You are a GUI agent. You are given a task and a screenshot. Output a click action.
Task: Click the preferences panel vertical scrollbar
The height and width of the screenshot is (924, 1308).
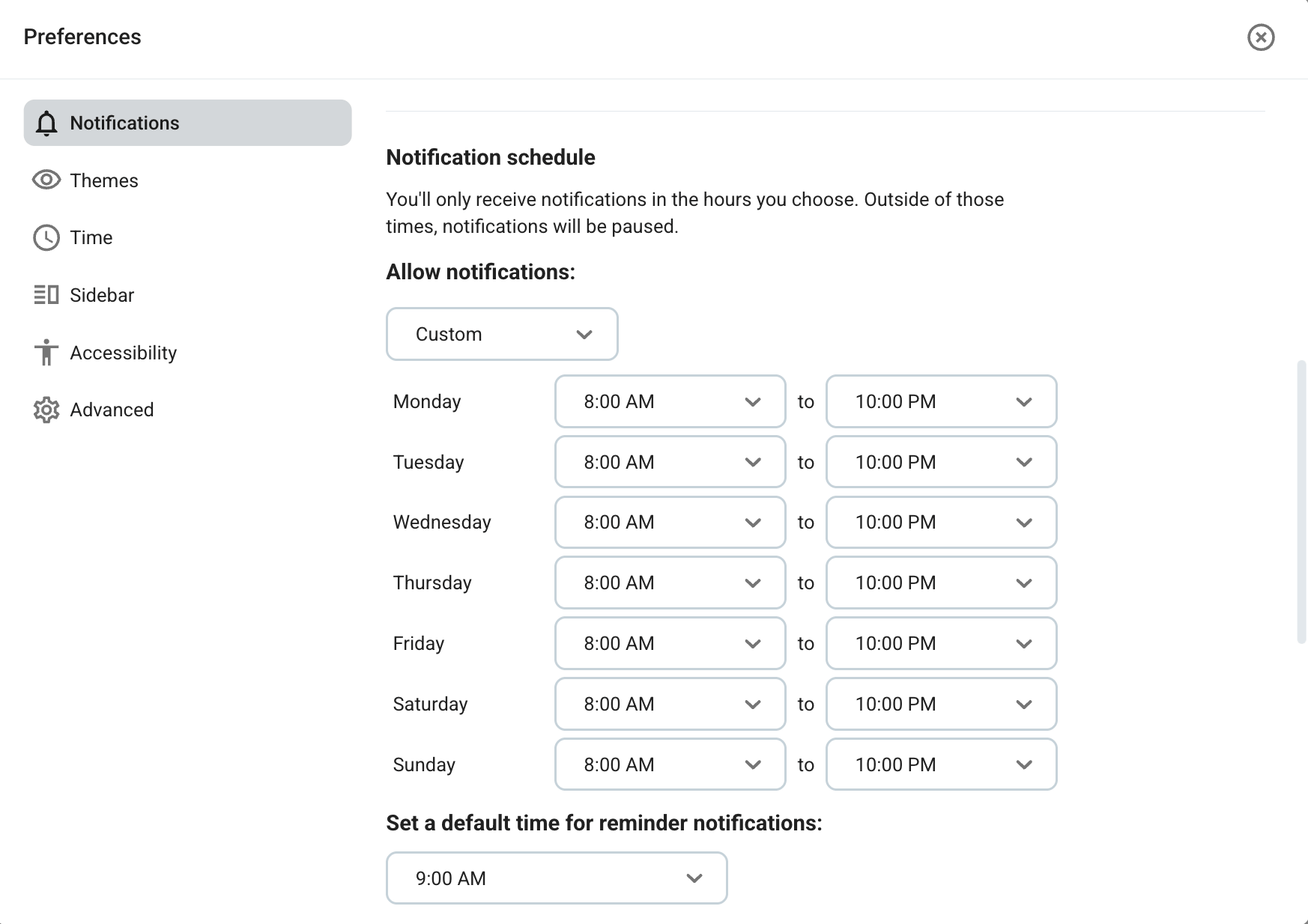[x=1302, y=502]
